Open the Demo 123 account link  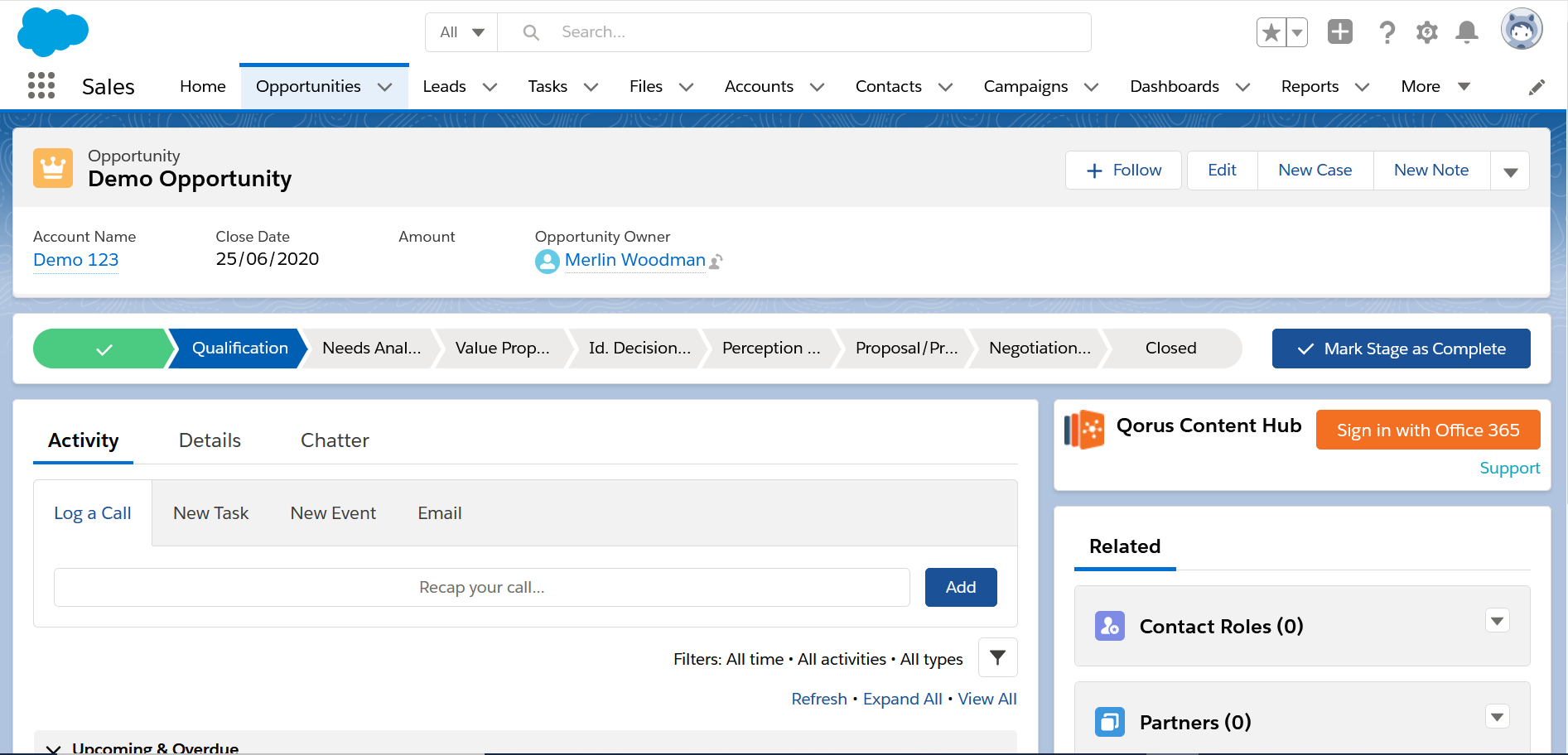(76, 260)
